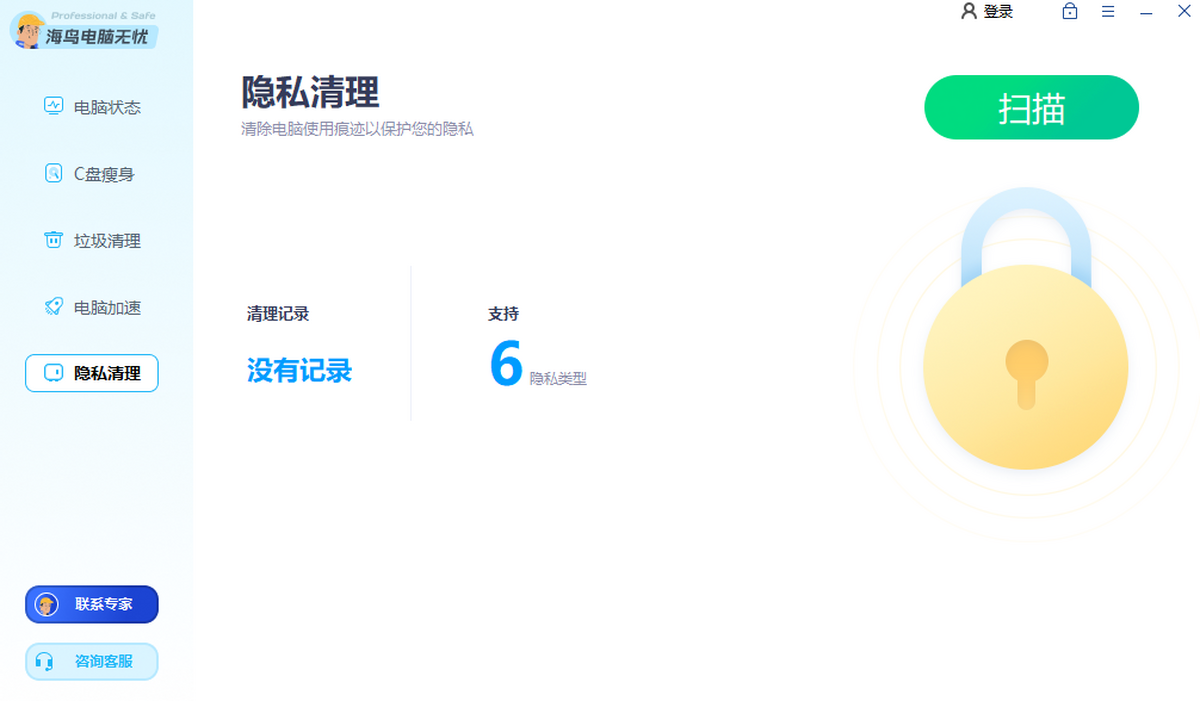Minimize the application window
The image size is (1200, 701).
1146,12
